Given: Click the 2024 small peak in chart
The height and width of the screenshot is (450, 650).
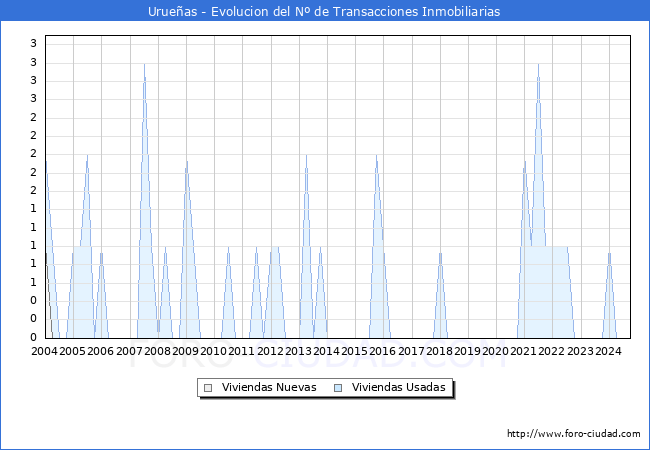Looking at the screenshot, I should tap(609, 254).
